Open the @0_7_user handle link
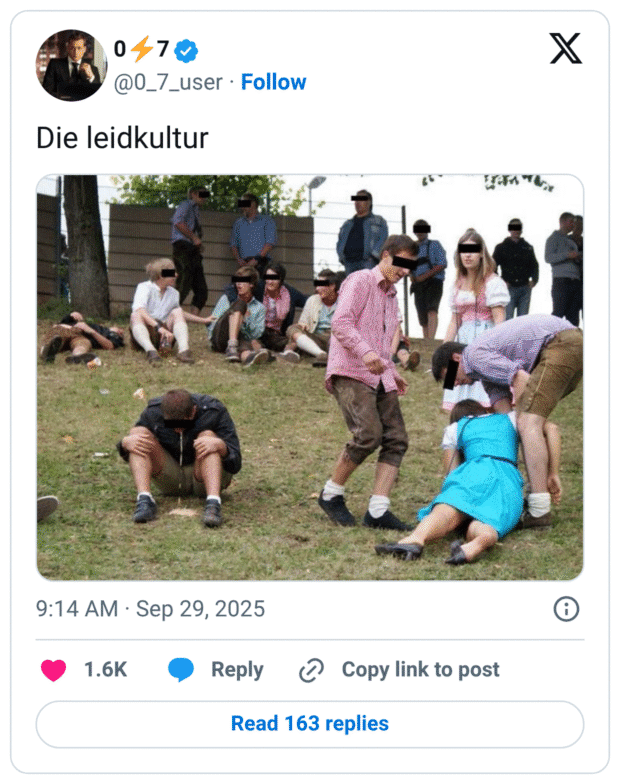 [x=168, y=82]
